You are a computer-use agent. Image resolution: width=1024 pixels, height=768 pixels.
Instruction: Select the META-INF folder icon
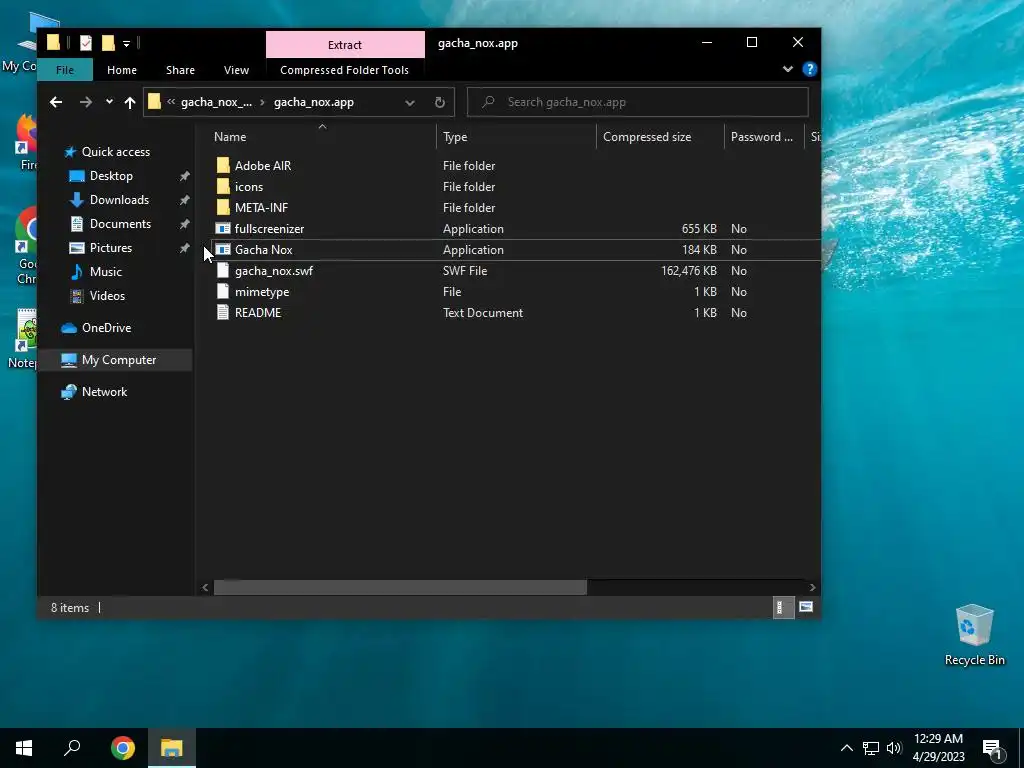223,207
